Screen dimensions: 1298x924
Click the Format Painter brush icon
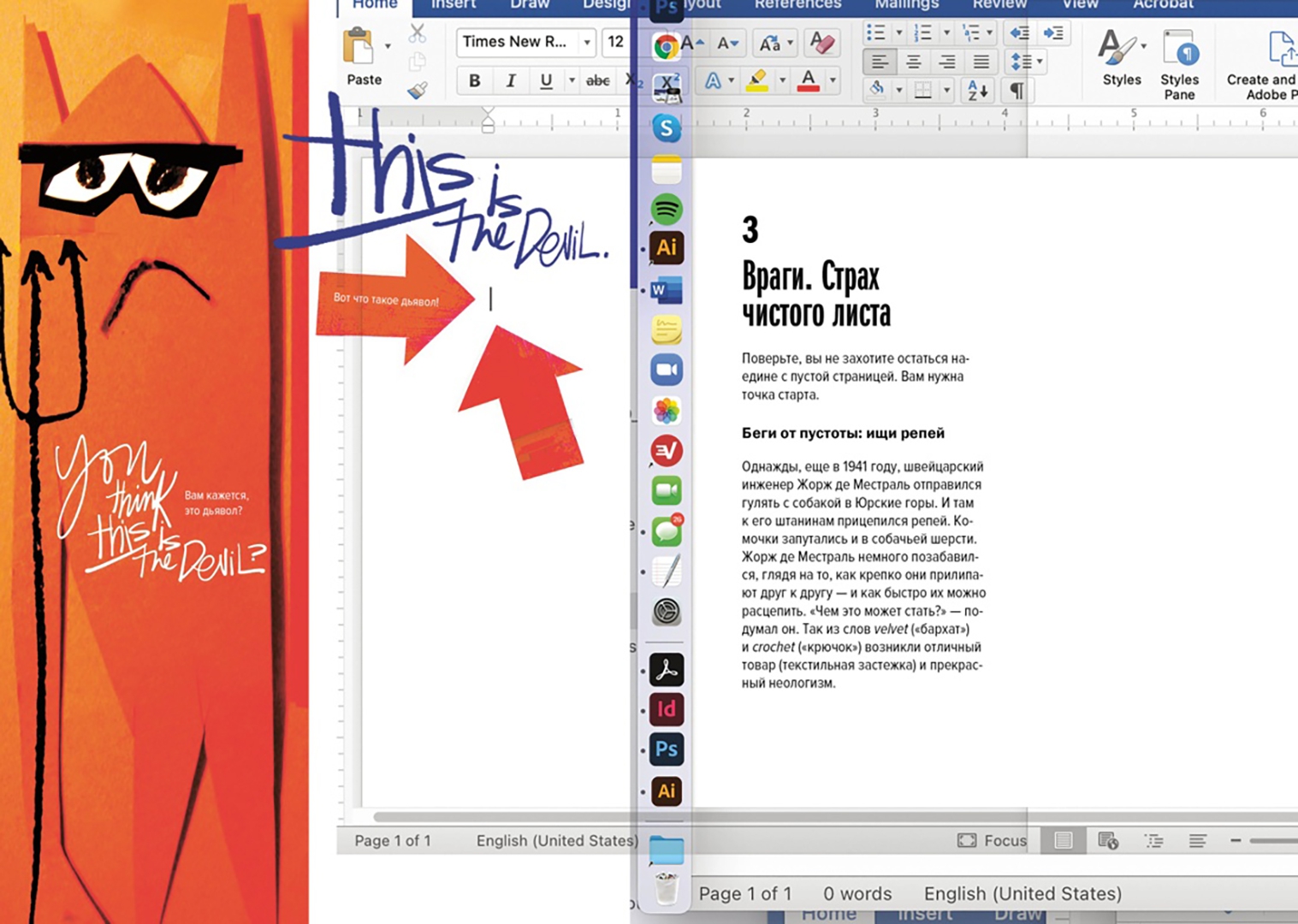point(418,91)
